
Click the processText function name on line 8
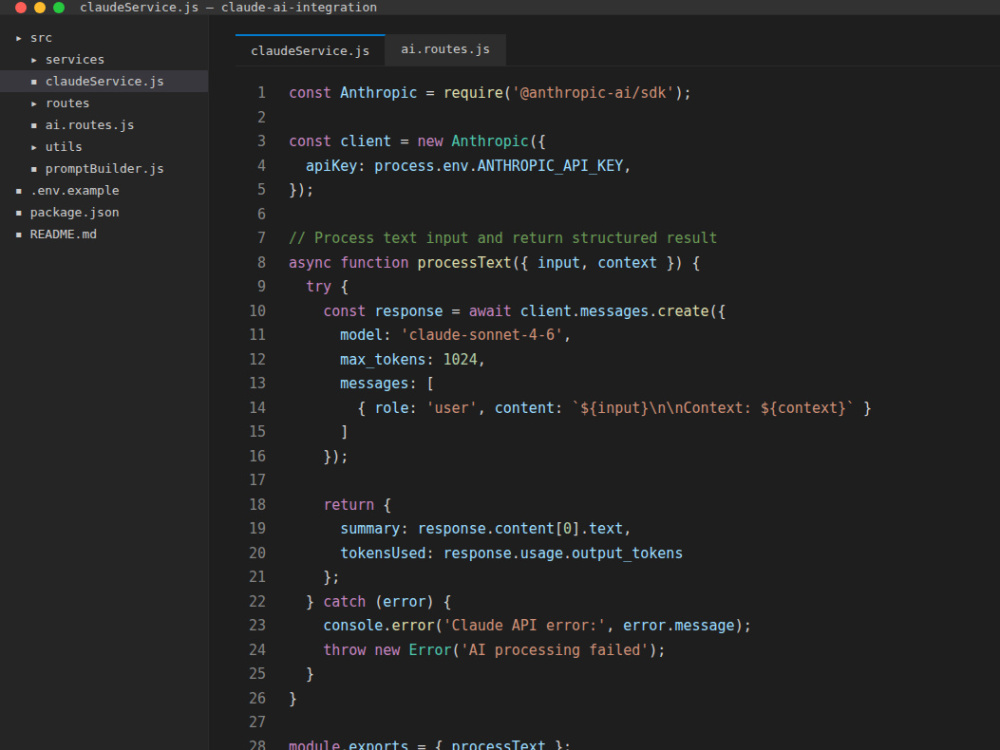464,263
